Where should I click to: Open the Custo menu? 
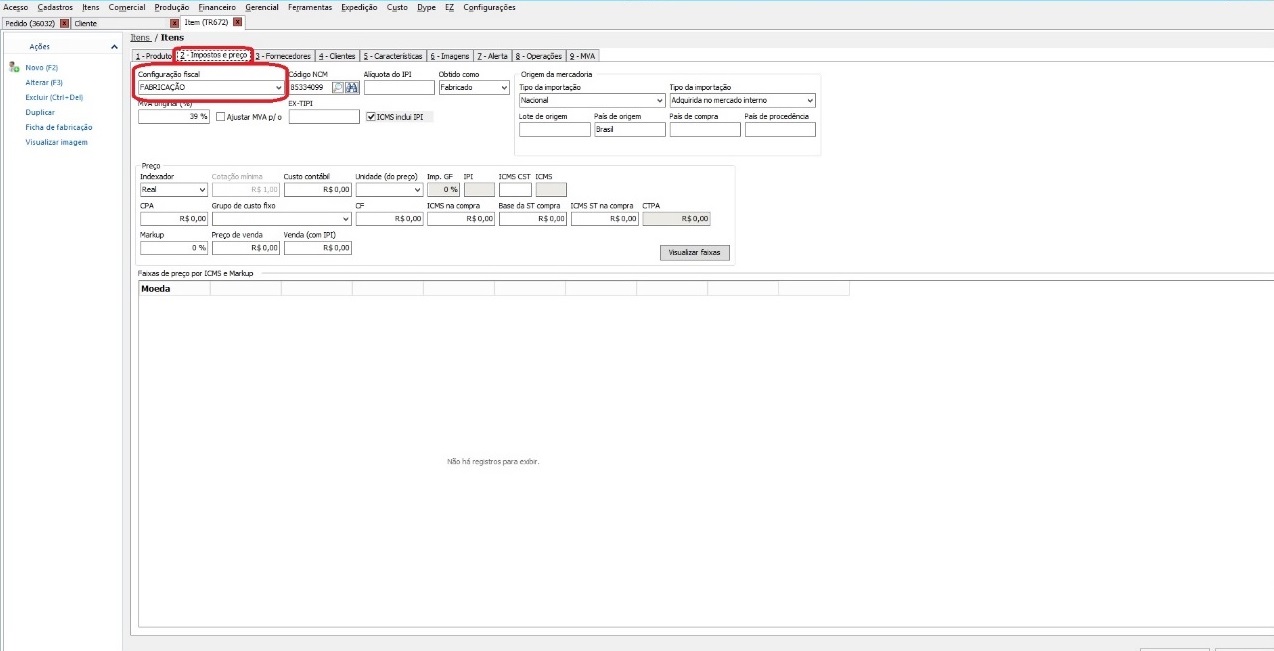tap(397, 7)
